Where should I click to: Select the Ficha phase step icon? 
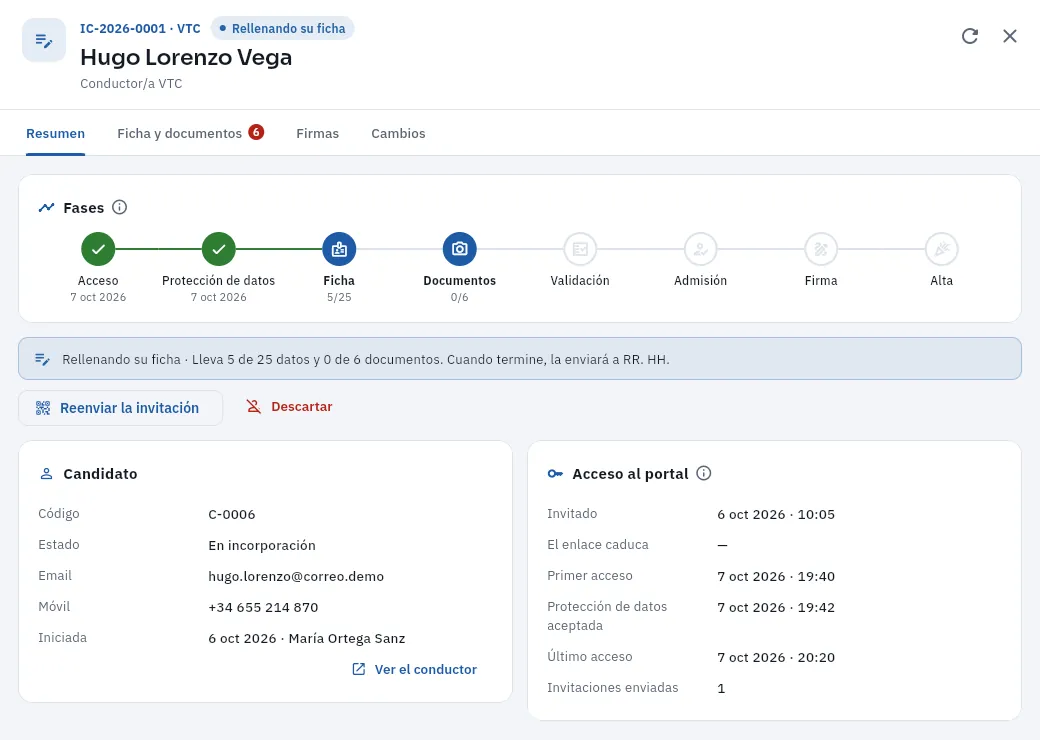[339, 249]
